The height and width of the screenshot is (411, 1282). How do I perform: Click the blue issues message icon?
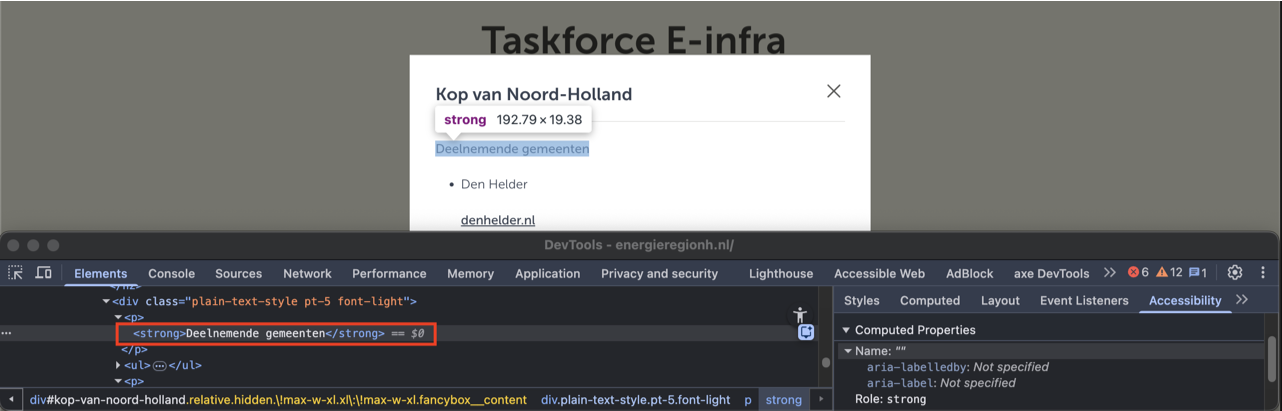1198,273
